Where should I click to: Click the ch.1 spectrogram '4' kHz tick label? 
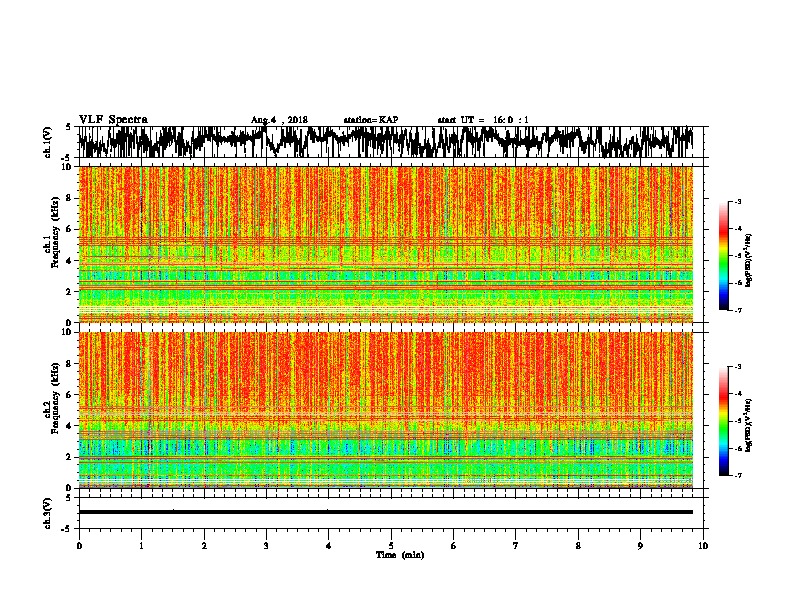click(x=70, y=261)
